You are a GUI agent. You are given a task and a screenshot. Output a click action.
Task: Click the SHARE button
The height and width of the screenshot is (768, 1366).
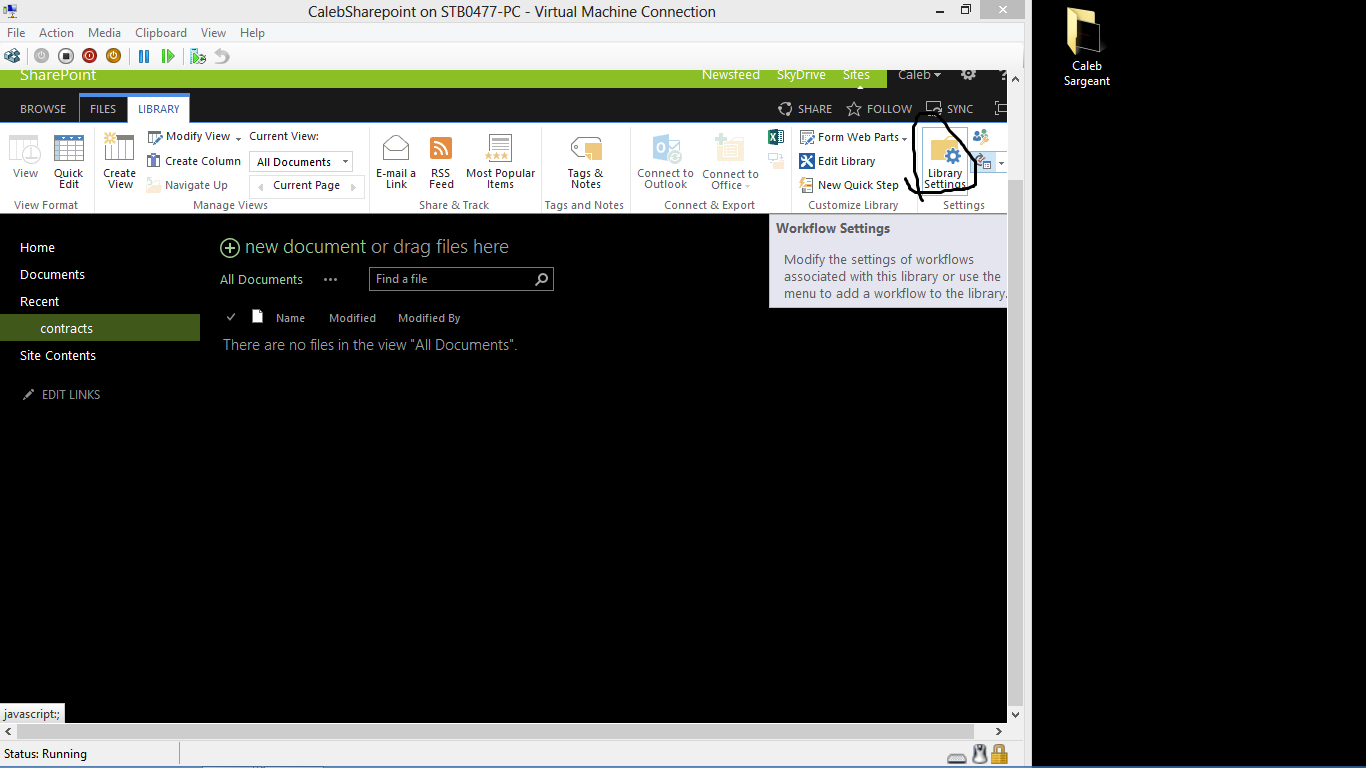click(805, 109)
